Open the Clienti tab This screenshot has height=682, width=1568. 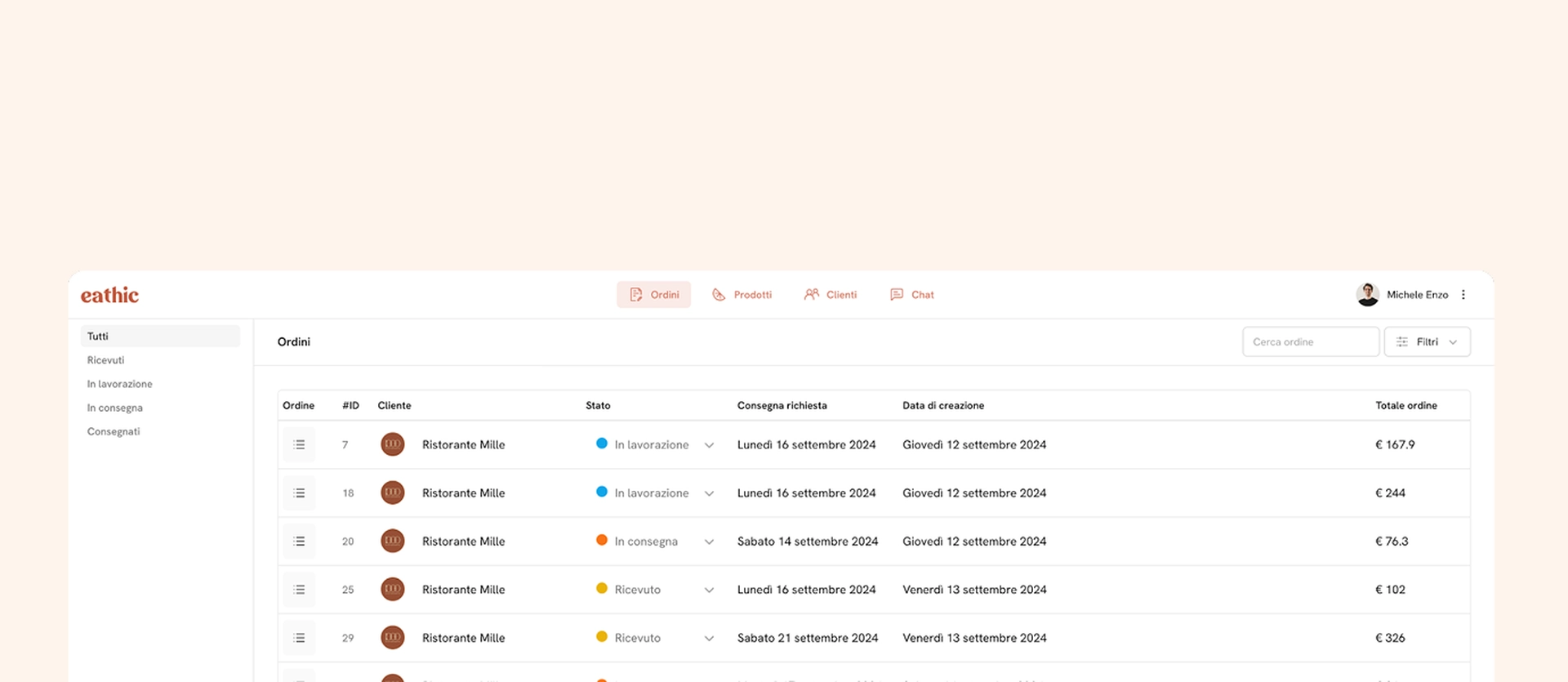831,295
